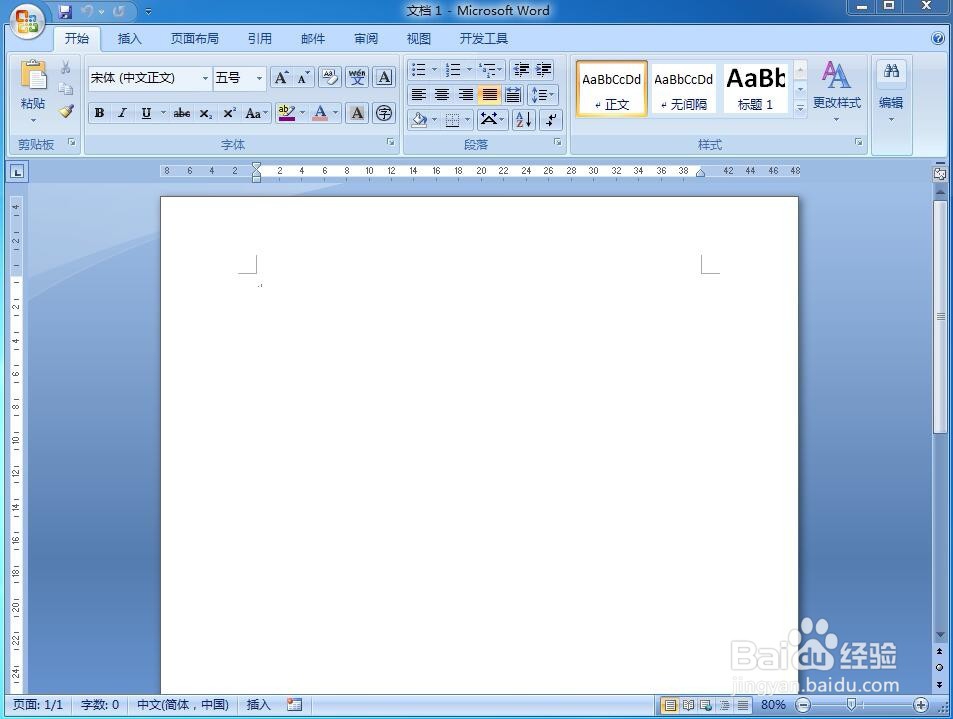Viewport: 953px width, 719px height.
Task: Click the Cut scissors icon
Action: (66, 67)
